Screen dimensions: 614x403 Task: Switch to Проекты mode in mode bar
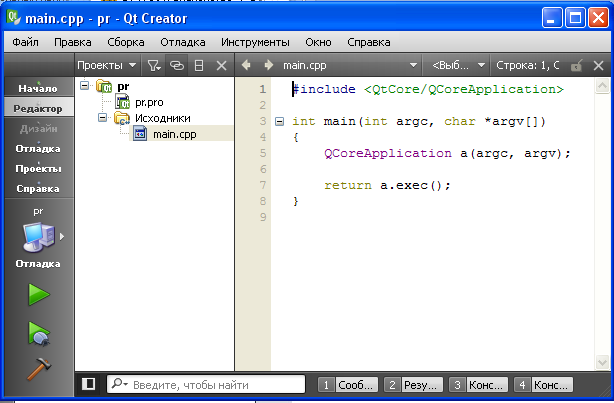(38, 168)
